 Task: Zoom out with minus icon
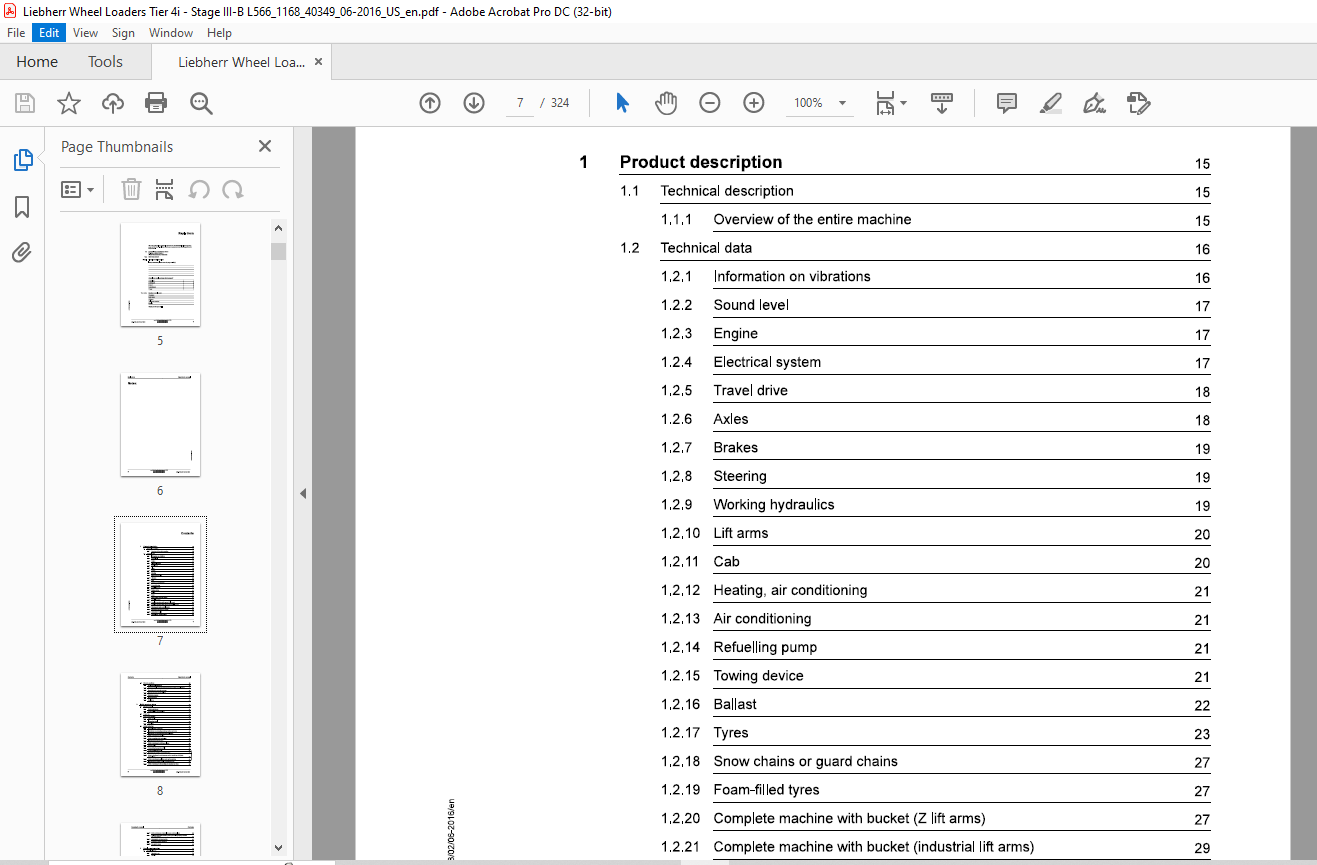pyautogui.click(x=710, y=103)
